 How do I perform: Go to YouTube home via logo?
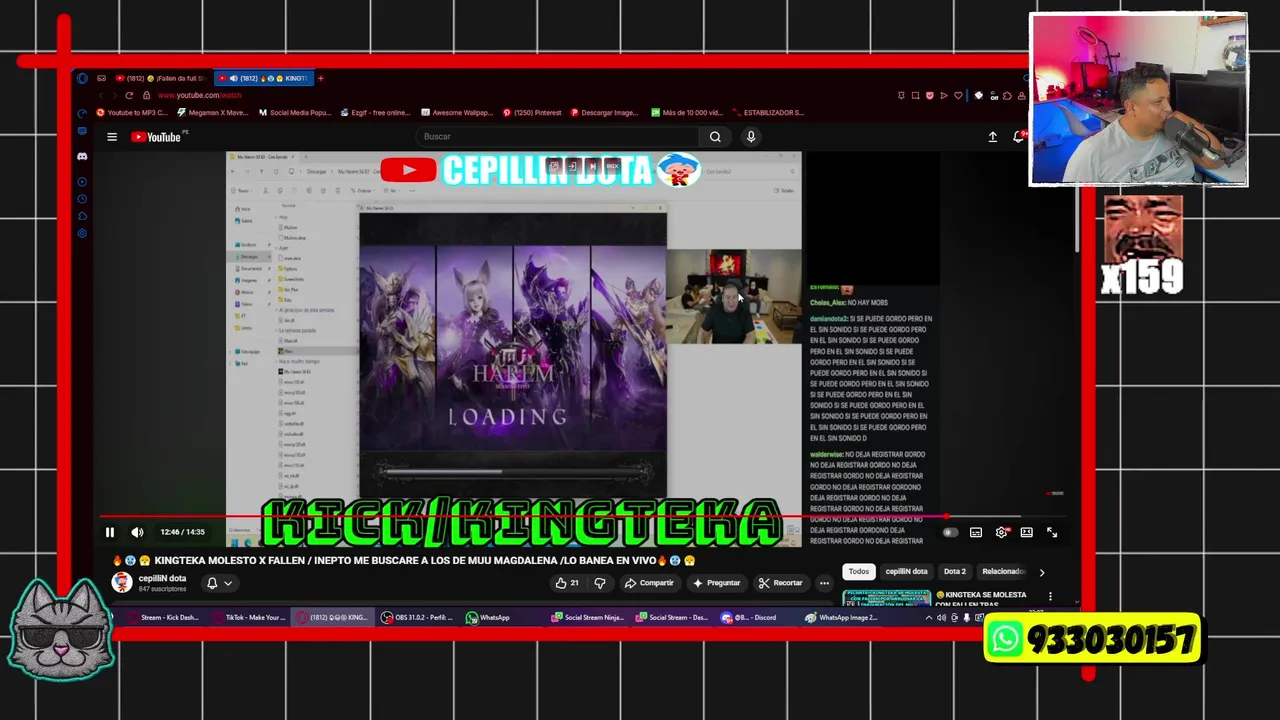158,137
